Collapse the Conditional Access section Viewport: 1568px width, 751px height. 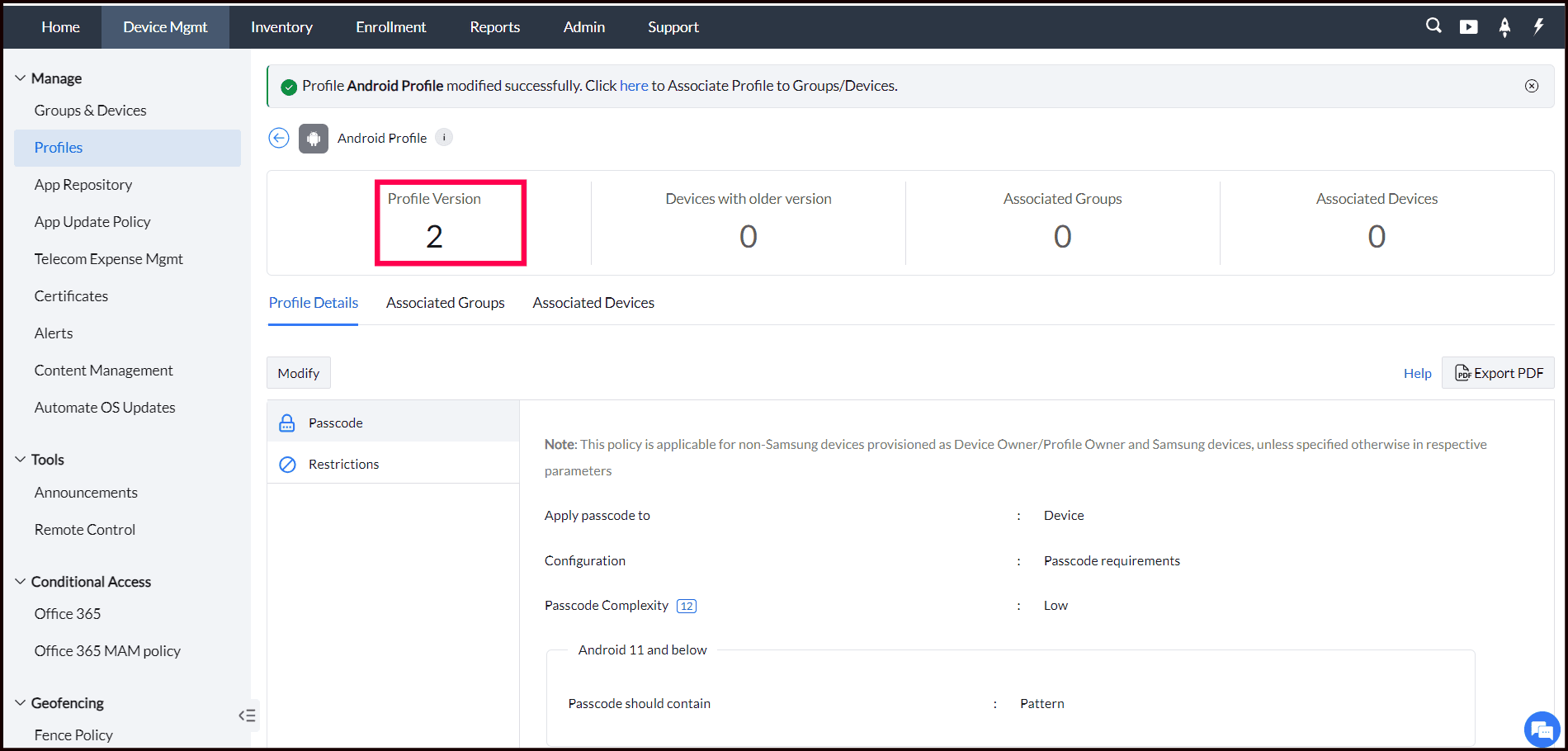click(x=21, y=582)
